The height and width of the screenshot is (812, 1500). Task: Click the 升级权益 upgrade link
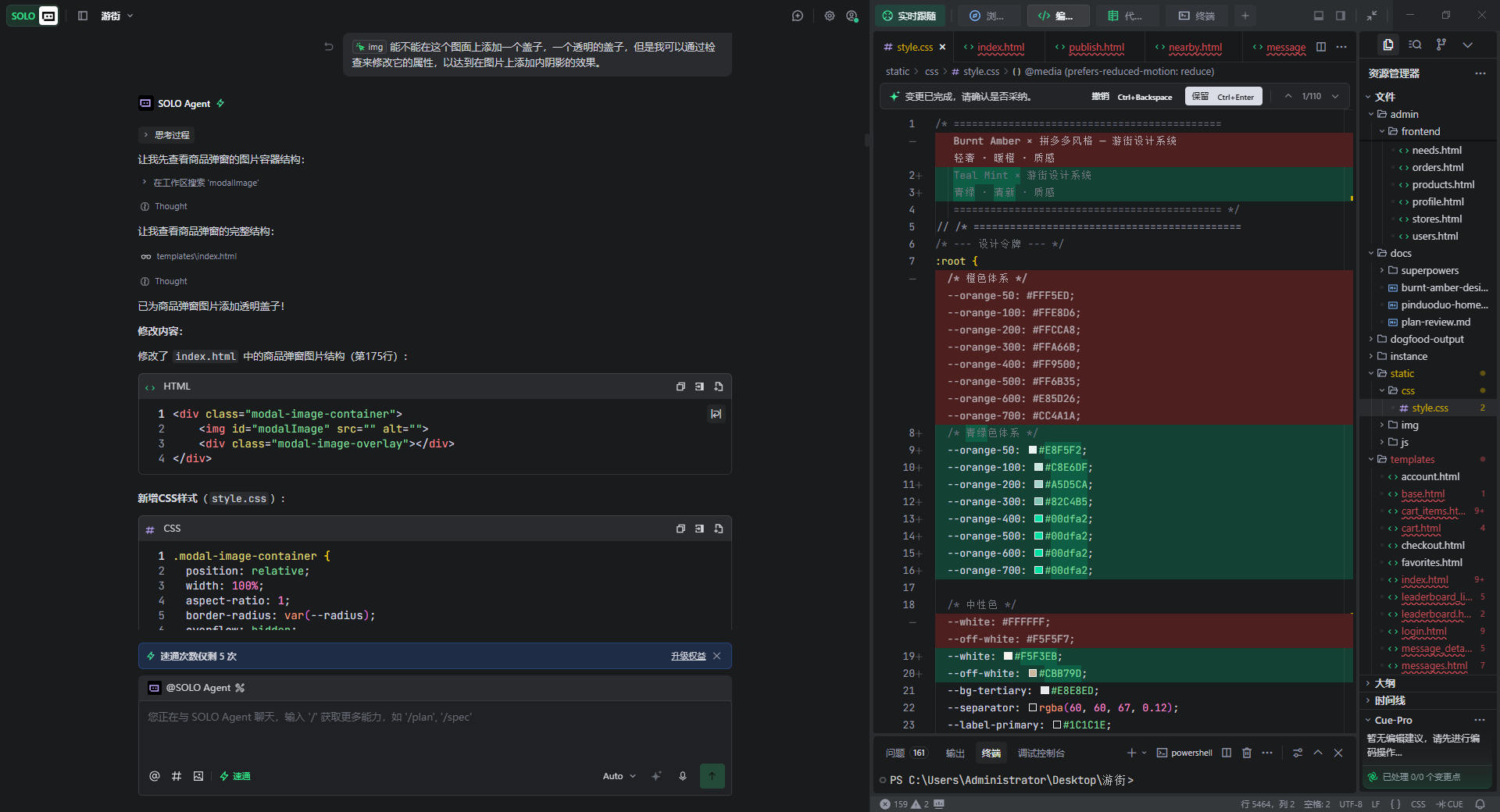click(x=688, y=656)
